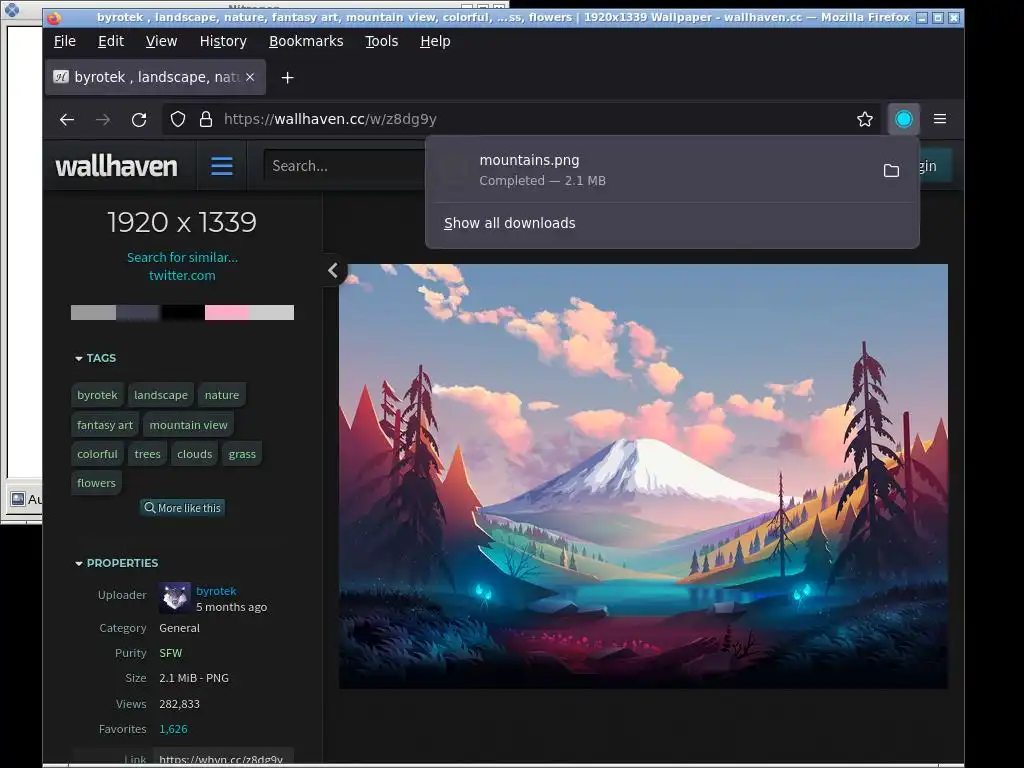Close the byrotek landscape tab
1024x768 pixels.
tap(249, 77)
